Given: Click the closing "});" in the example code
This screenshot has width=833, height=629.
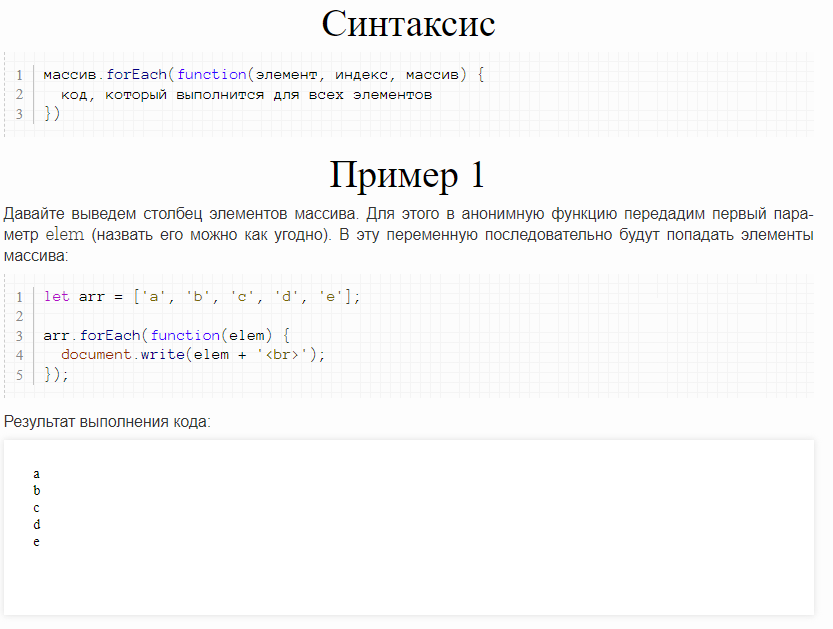Looking at the screenshot, I should tap(56, 375).
